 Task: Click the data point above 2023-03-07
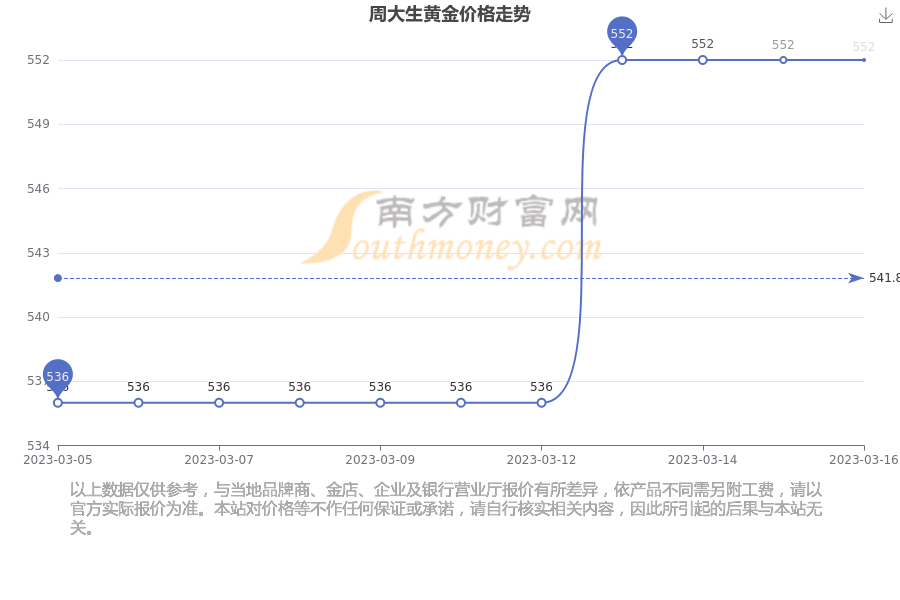coord(219,403)
